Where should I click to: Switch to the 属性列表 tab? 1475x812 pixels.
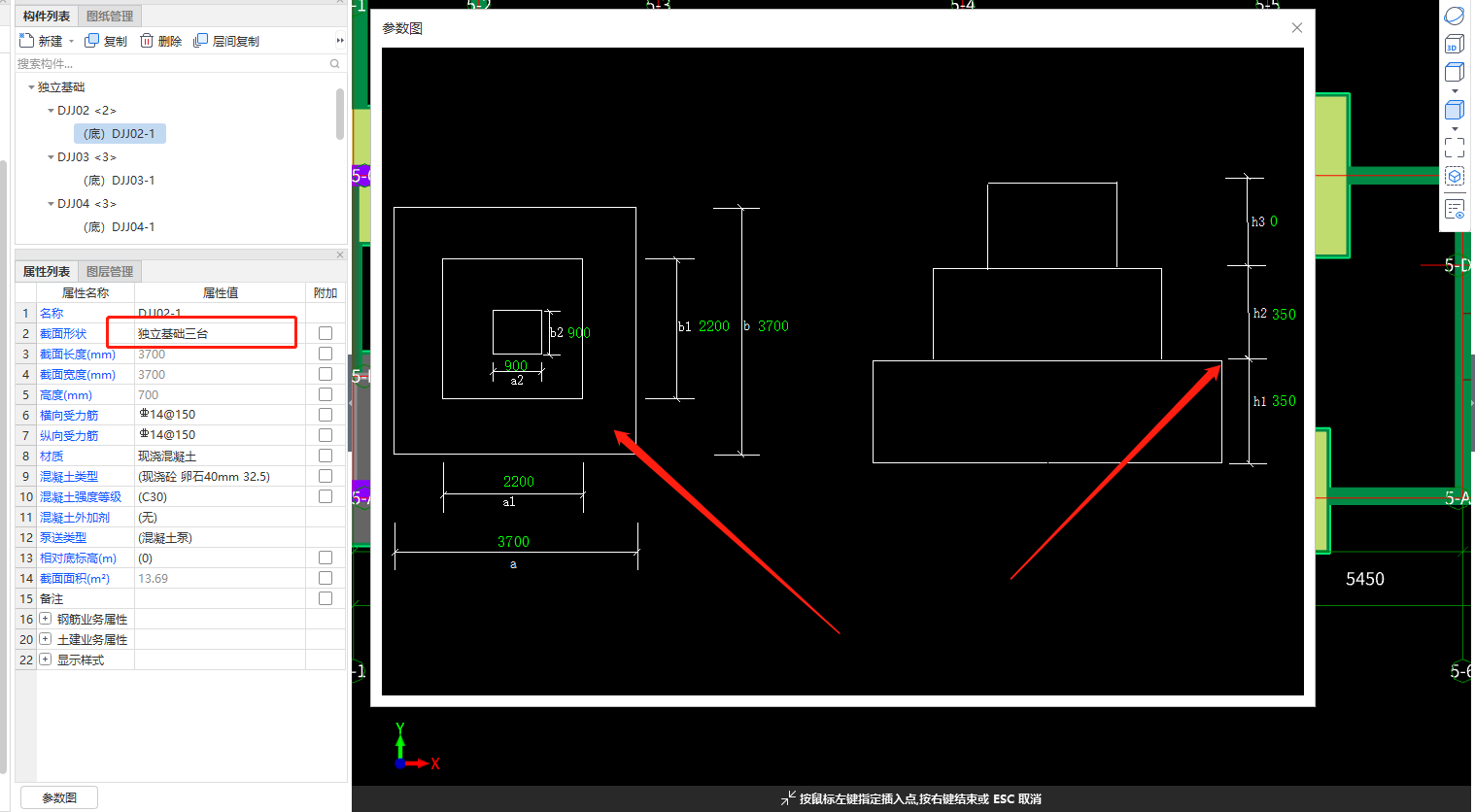point(47,271)
